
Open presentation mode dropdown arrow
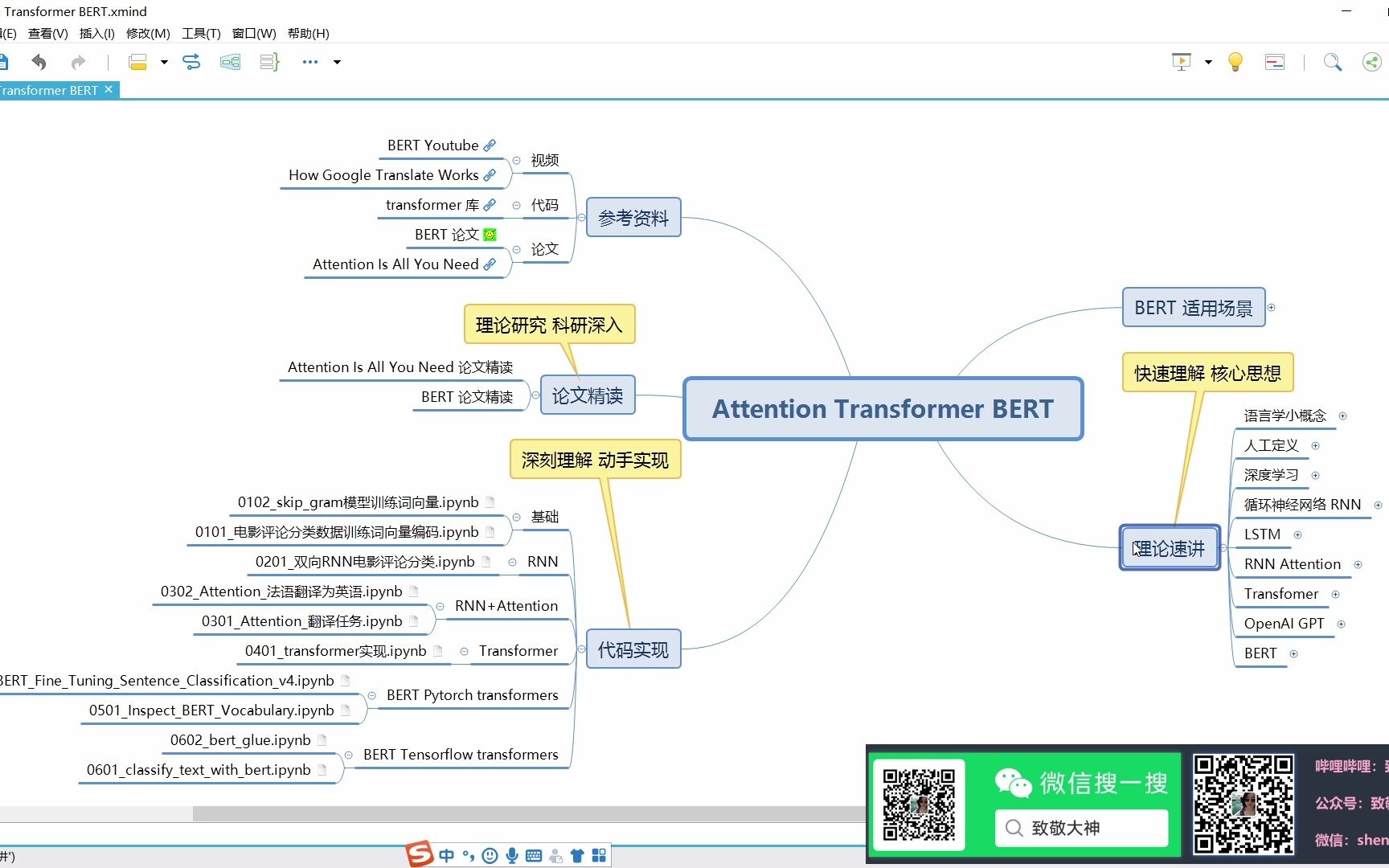[x=1208, y=62]
